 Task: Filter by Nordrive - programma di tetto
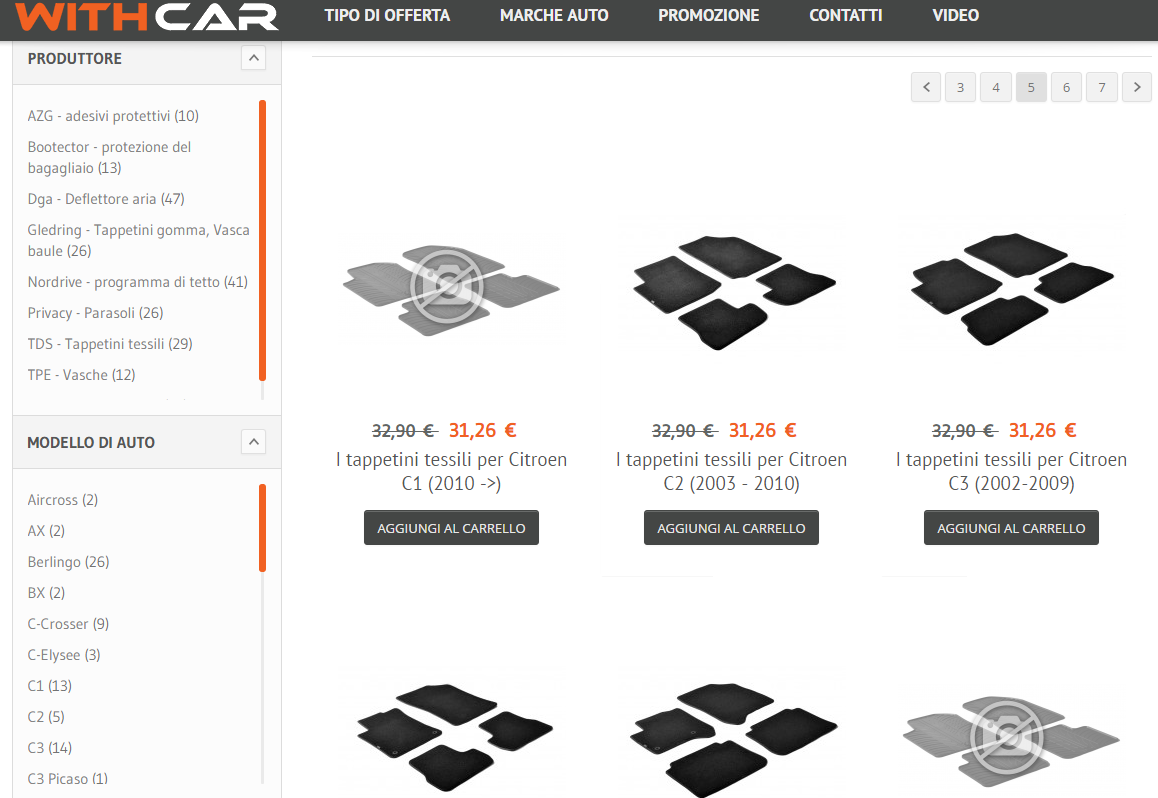(137, 282)
